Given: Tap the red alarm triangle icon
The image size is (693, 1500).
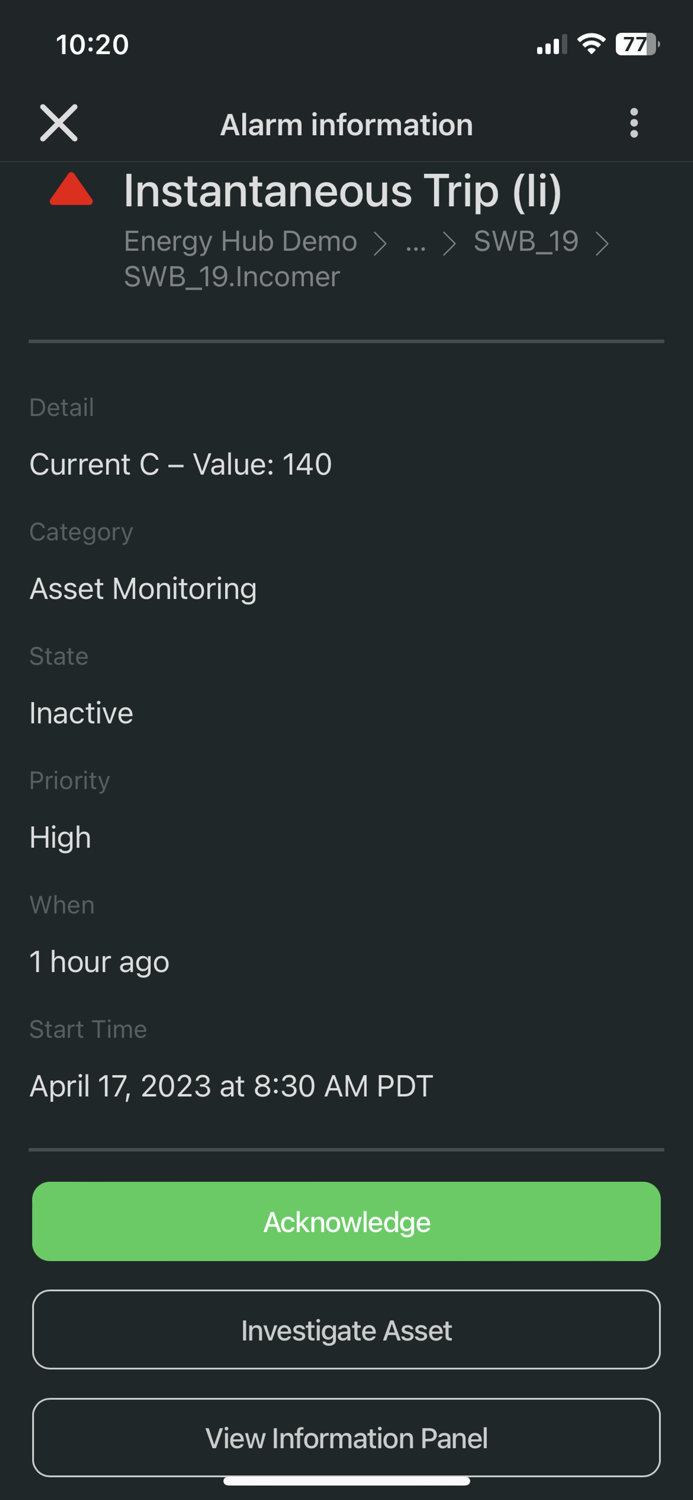Looking at the screenshot, I should point(71,190).
